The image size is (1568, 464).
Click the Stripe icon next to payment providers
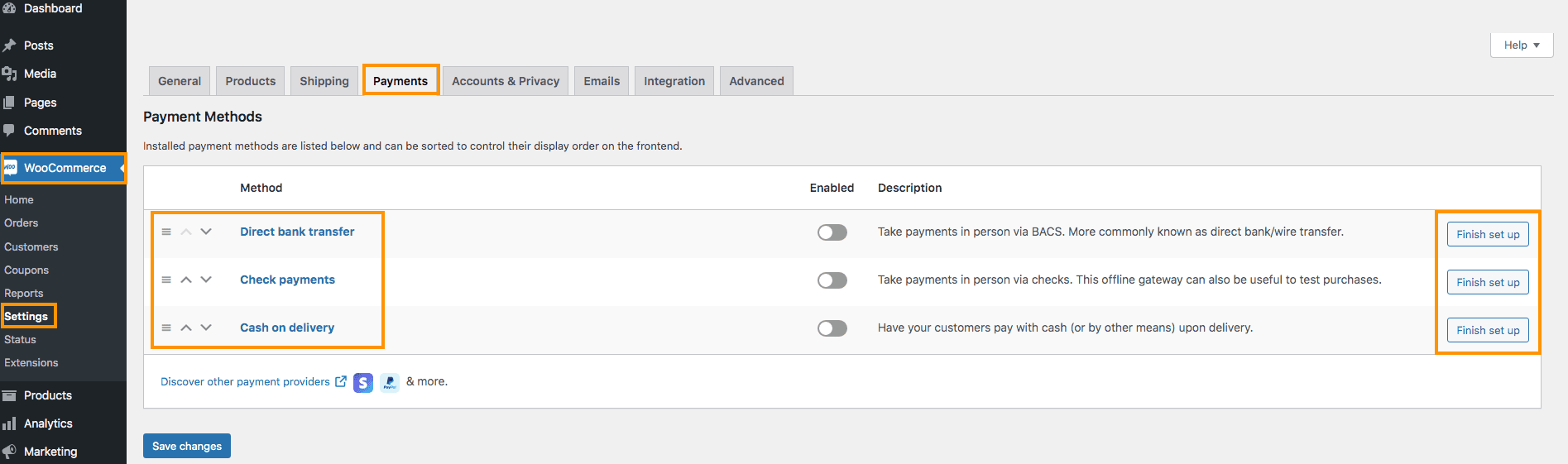[363, 382]
